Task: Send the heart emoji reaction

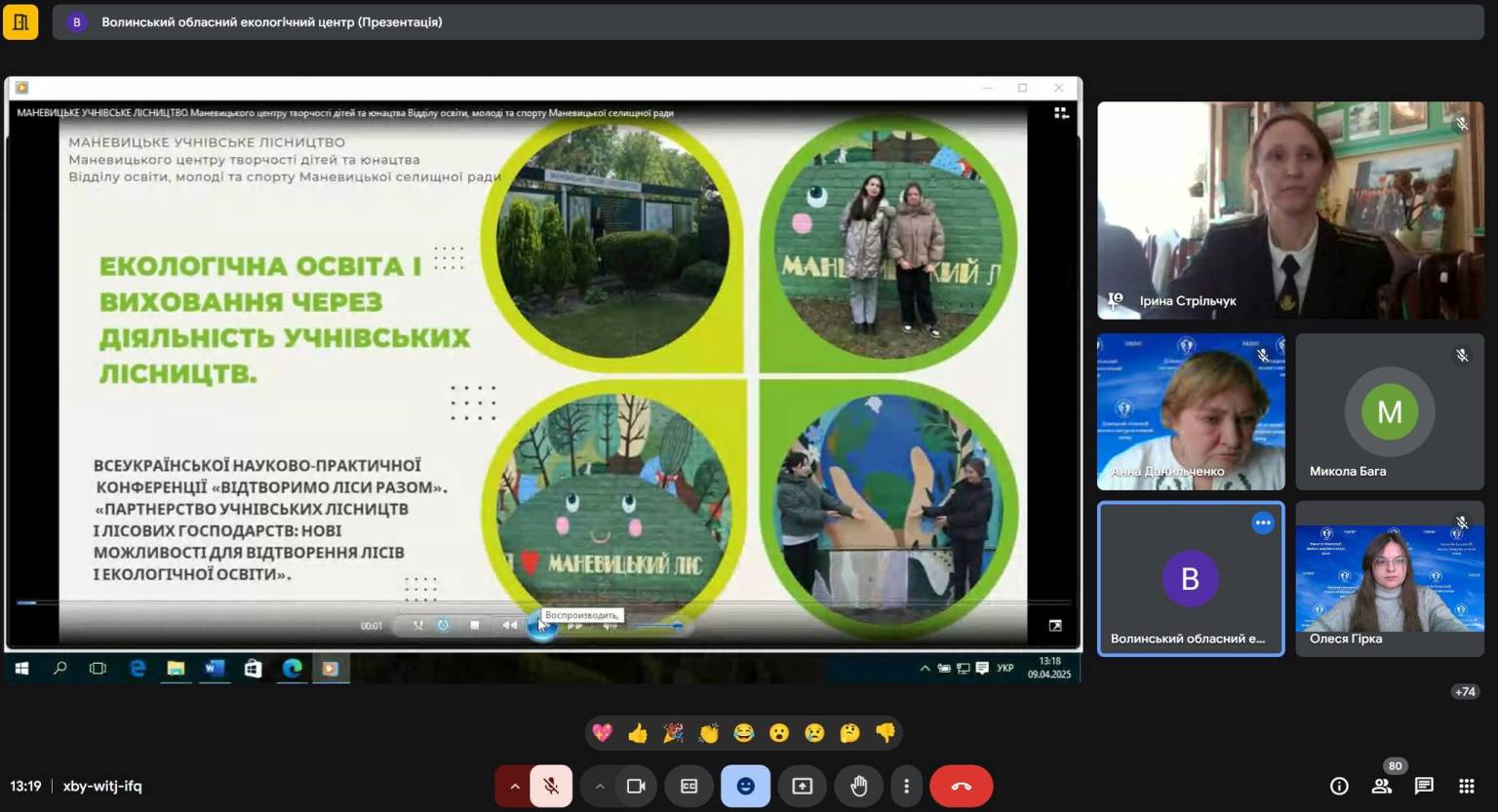Action: coord(603,733)
